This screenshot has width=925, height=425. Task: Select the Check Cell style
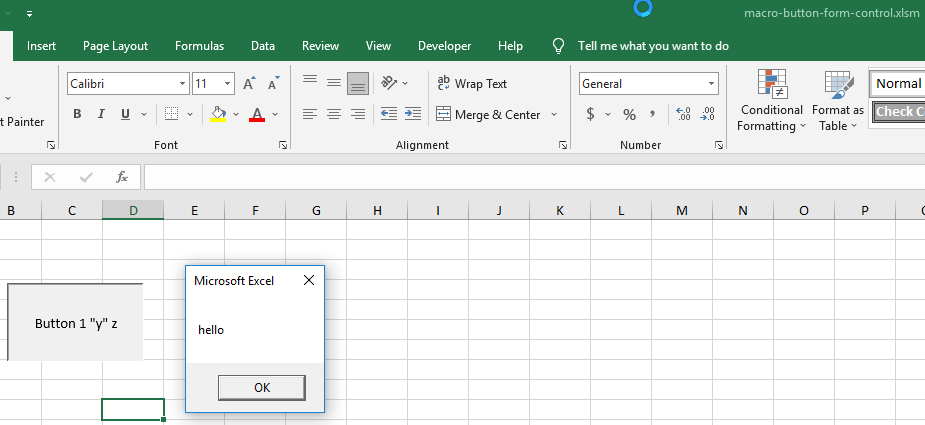(x=899, y=112)
